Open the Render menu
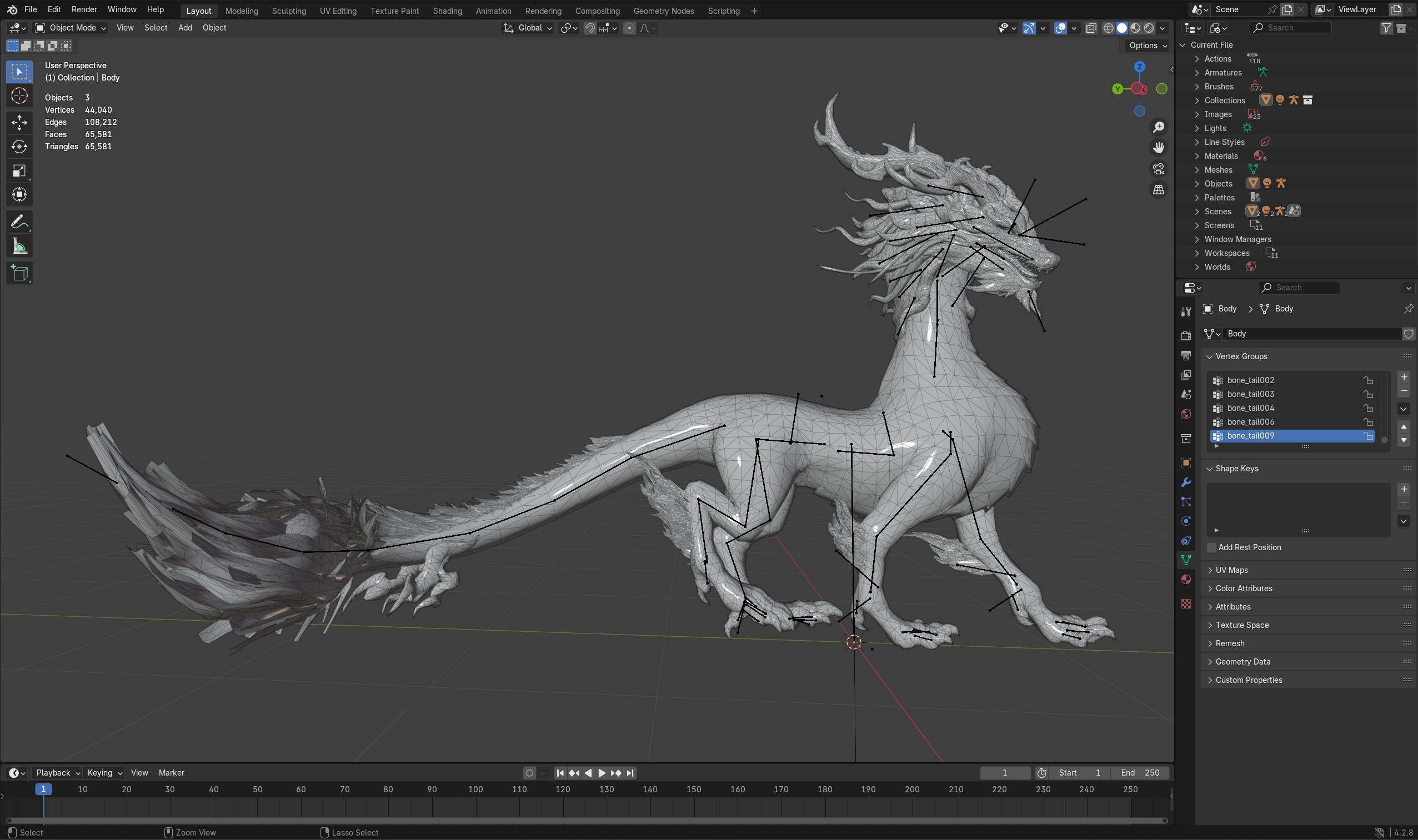Viewport: 1418px width, 840px height. [x=84, y=9]
